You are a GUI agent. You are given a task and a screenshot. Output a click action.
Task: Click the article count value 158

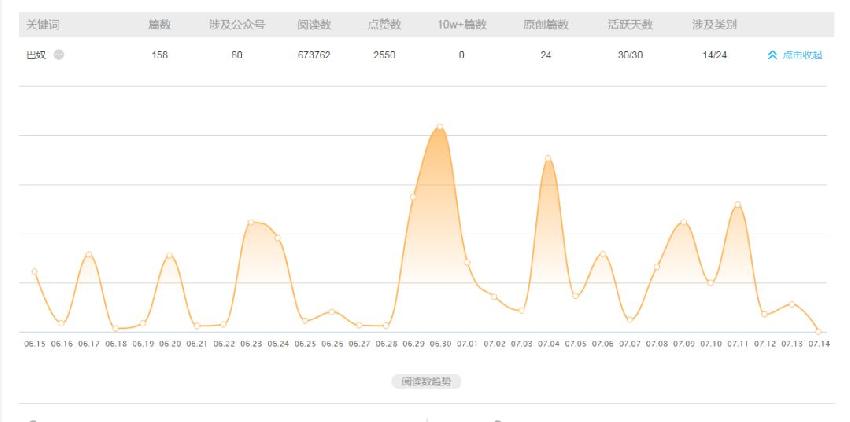point(159,55)
